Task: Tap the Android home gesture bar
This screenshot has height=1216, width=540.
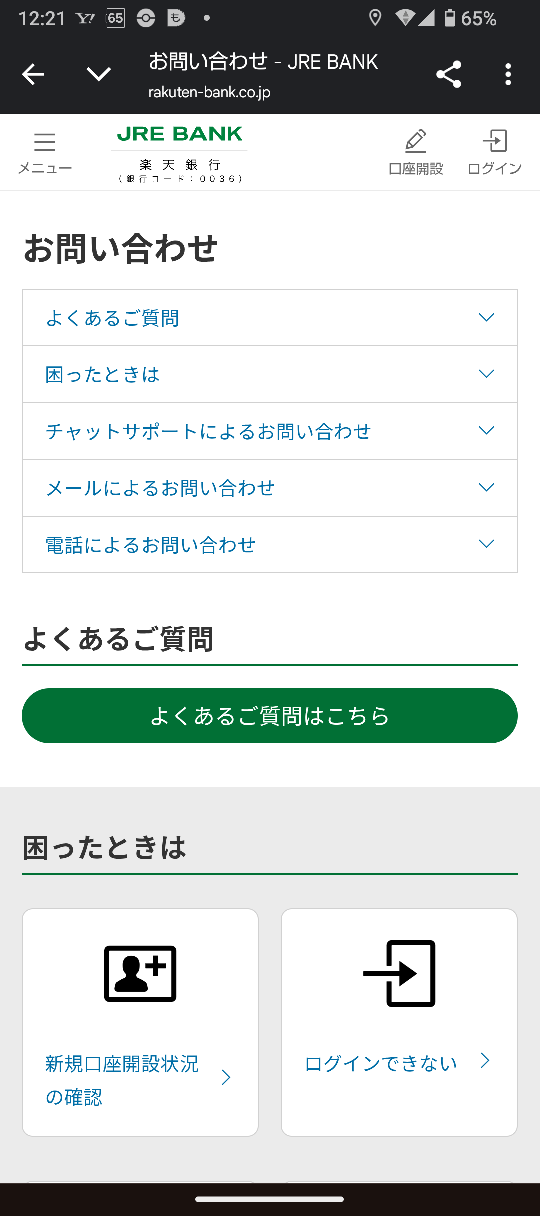Action: 270,1199
